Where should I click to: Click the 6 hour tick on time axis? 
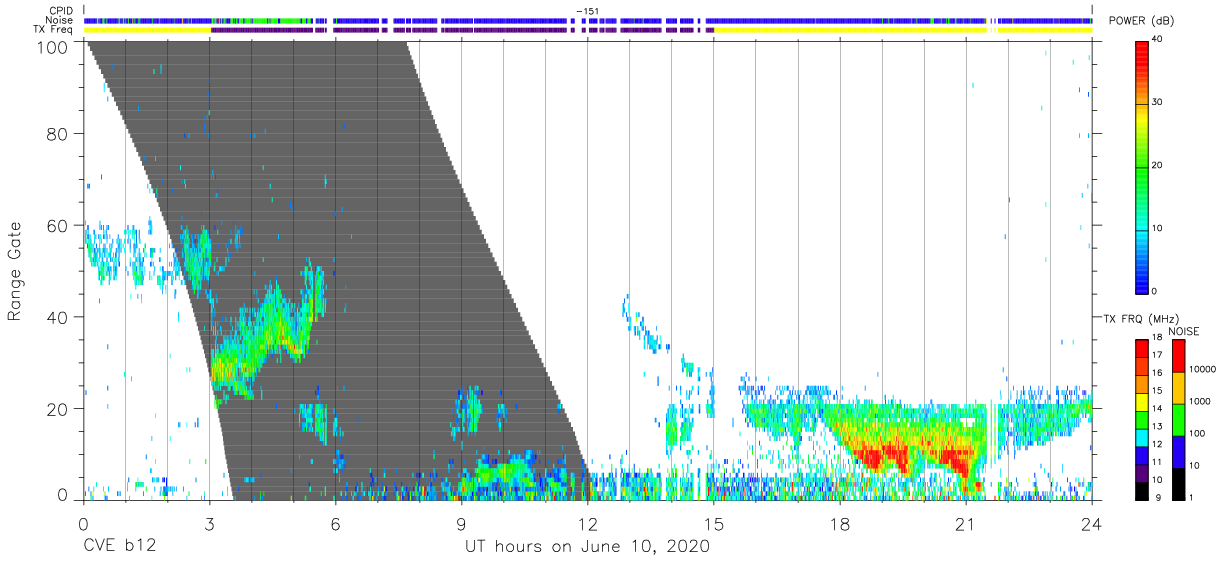[335, 523]
